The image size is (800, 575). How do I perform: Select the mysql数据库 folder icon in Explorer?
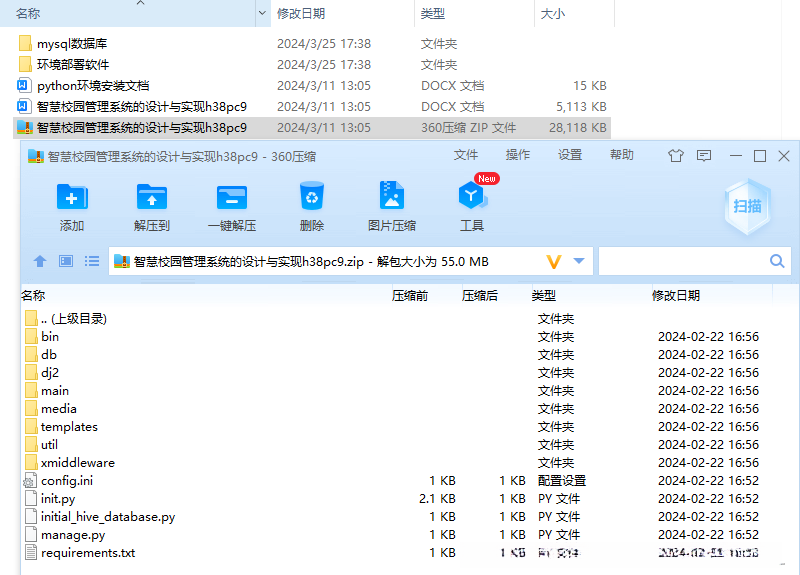[24, 43]
